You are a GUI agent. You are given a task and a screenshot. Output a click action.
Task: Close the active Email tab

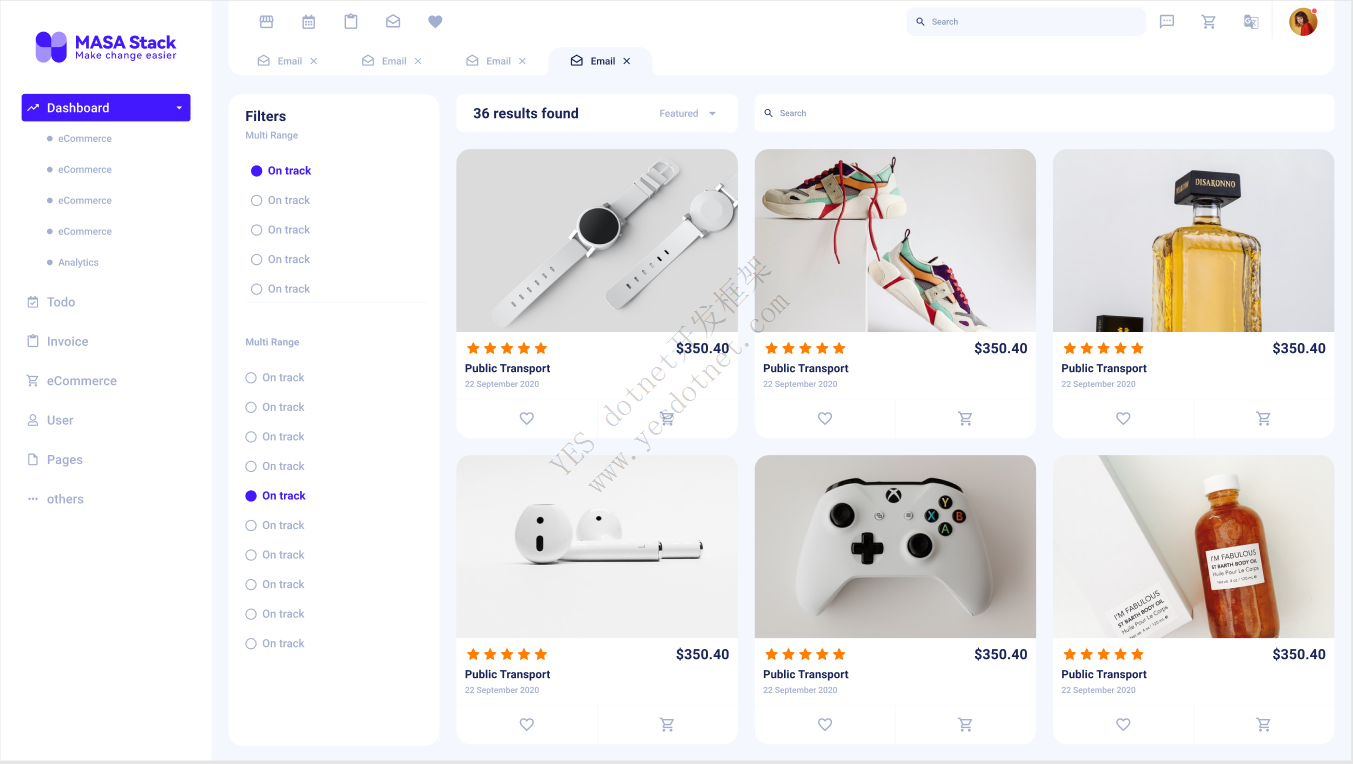coord(627,61)
